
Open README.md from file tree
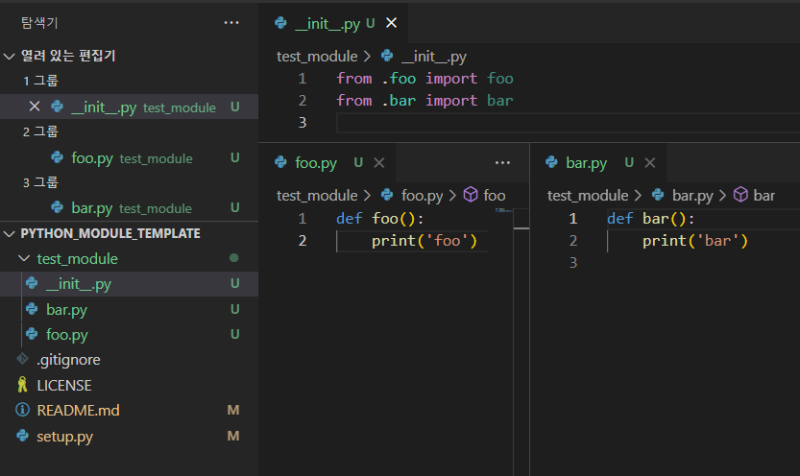[78, 410]
